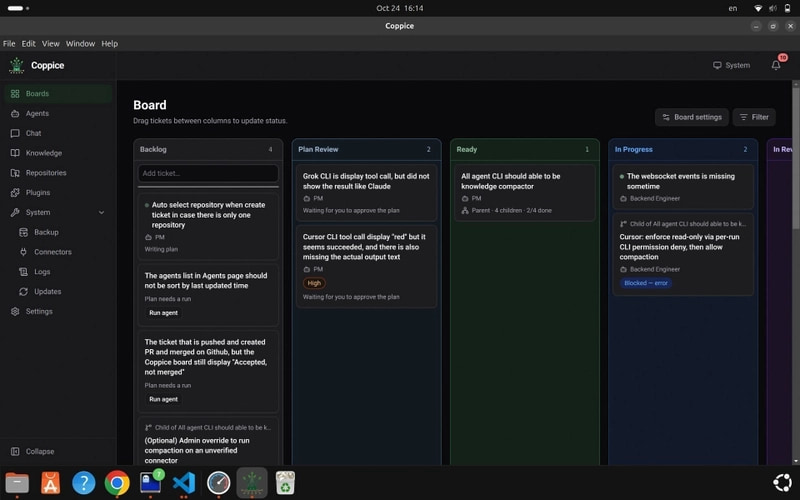Open the Edit menu

pos(29,44)
